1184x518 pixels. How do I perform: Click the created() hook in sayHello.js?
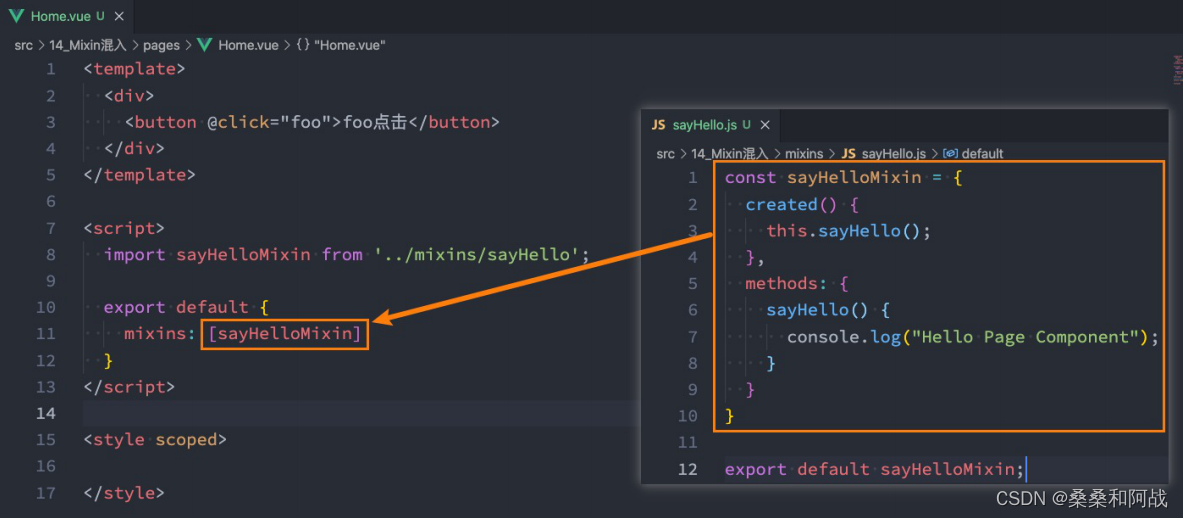(791, 204)
